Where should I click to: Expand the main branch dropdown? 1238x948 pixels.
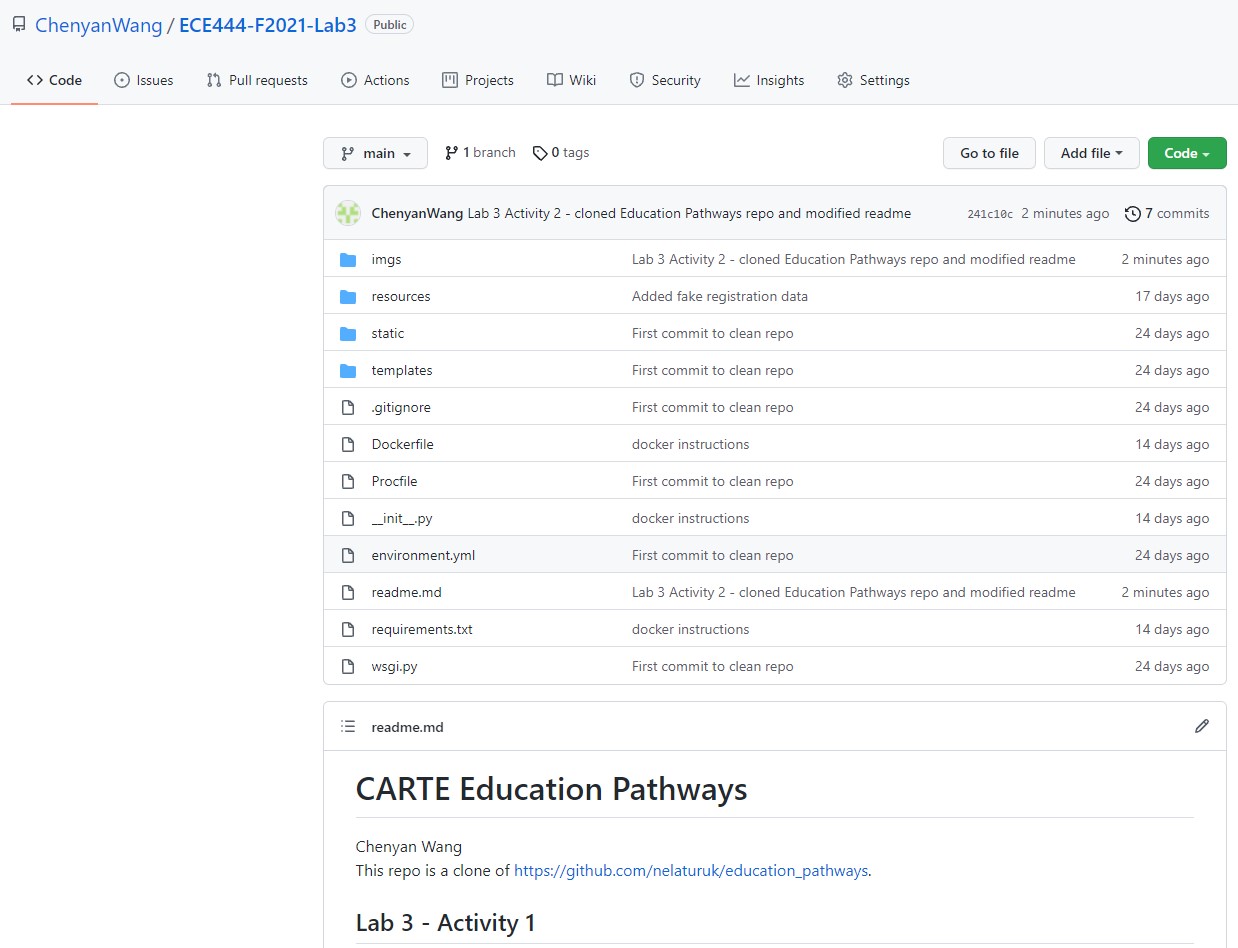(x=375, y=153)
